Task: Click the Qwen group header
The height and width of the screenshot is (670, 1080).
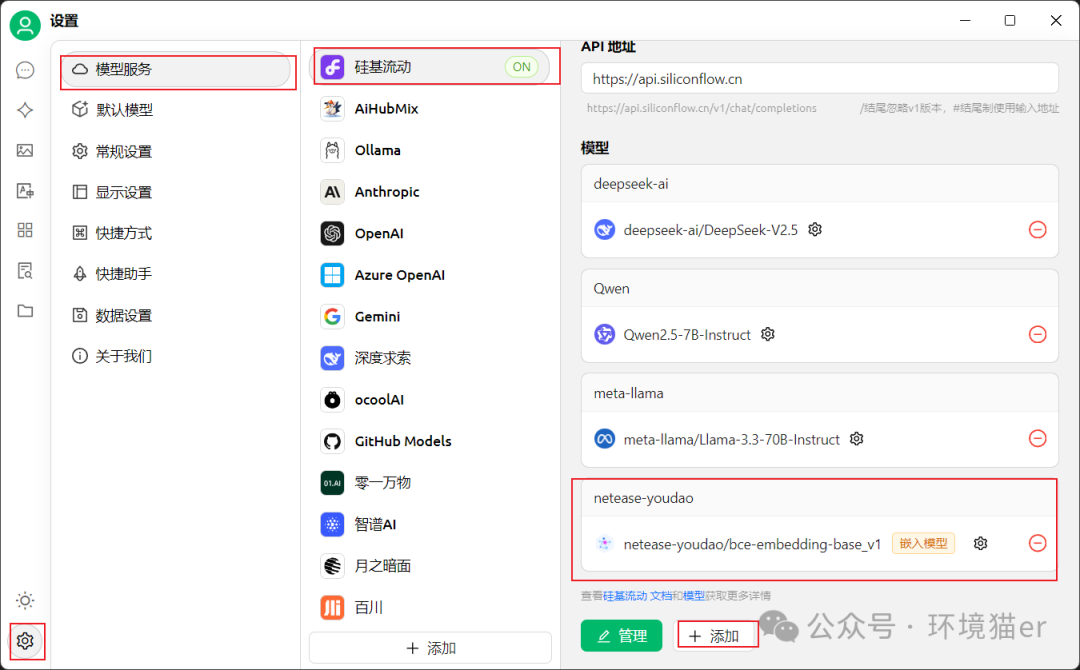Action: [x=820, y=289]
